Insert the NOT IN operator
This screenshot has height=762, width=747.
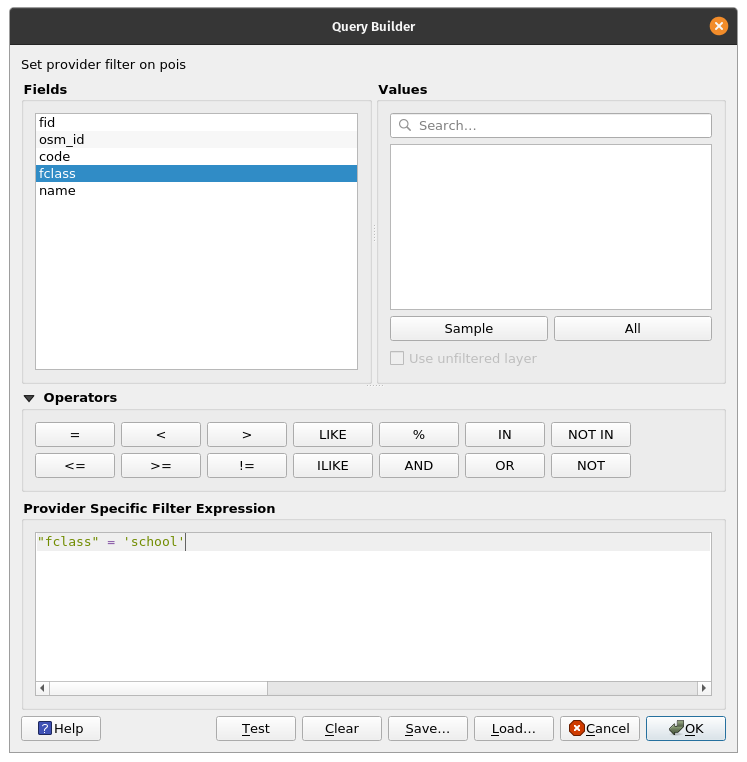pyautogui.click(x=591, y=434)
